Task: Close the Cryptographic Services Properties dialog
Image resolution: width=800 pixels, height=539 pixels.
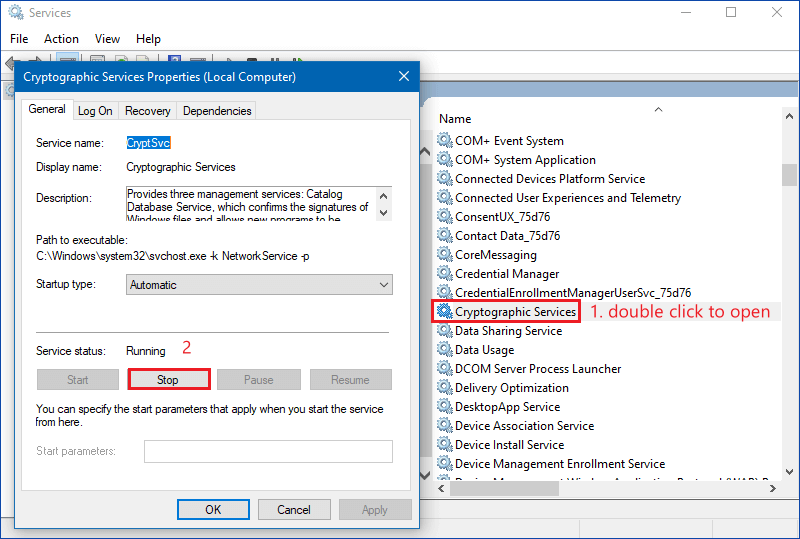Action: 404,77
